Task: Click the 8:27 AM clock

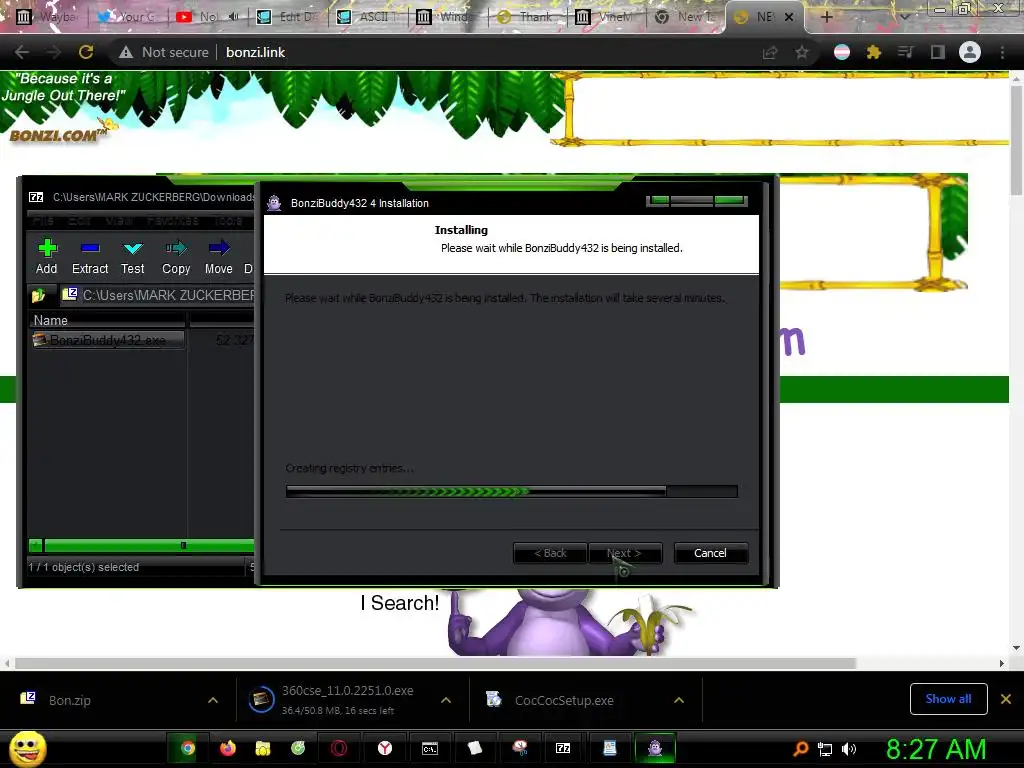Action: (x=936, y=749)
